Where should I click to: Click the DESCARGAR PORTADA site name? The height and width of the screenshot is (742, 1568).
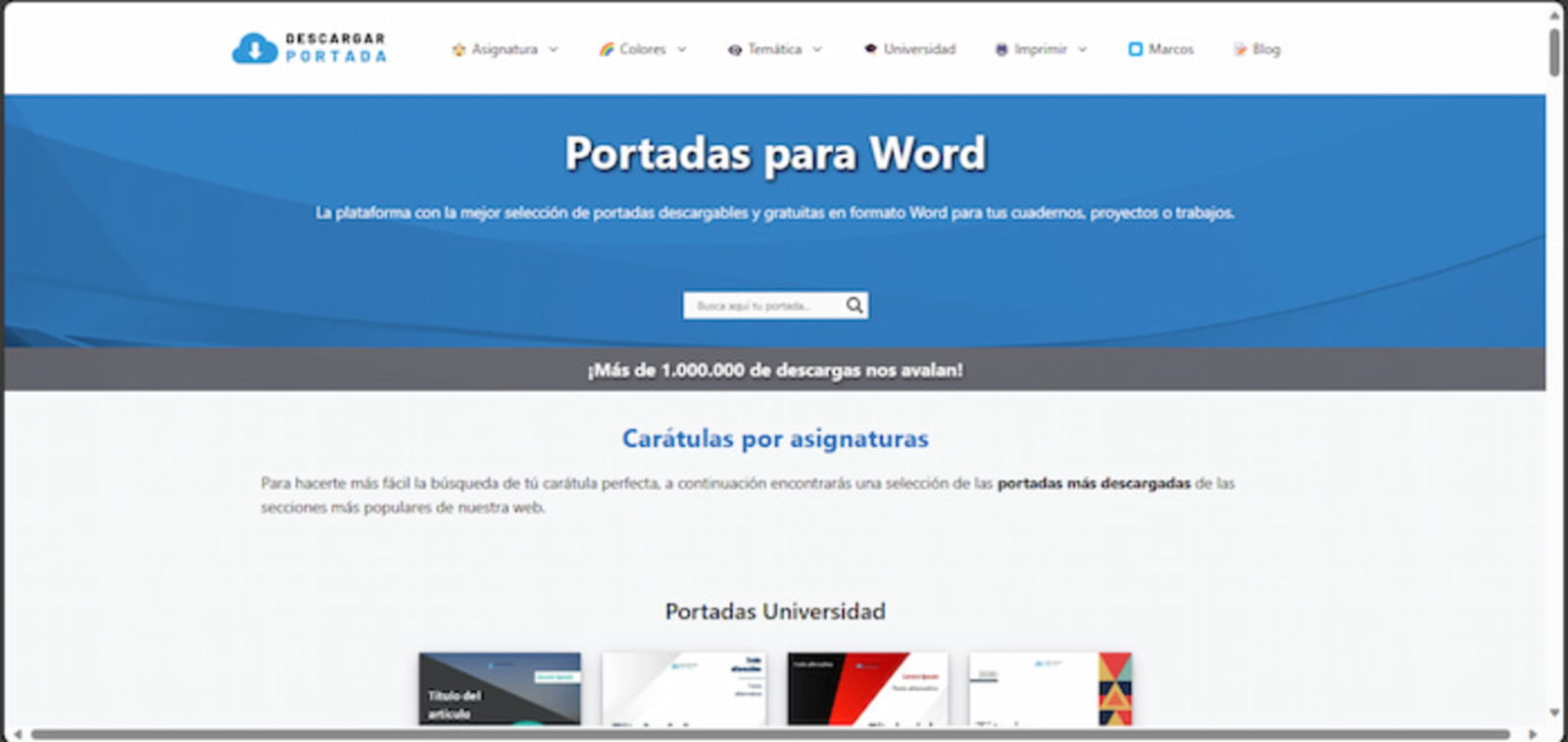coord(335,48)
